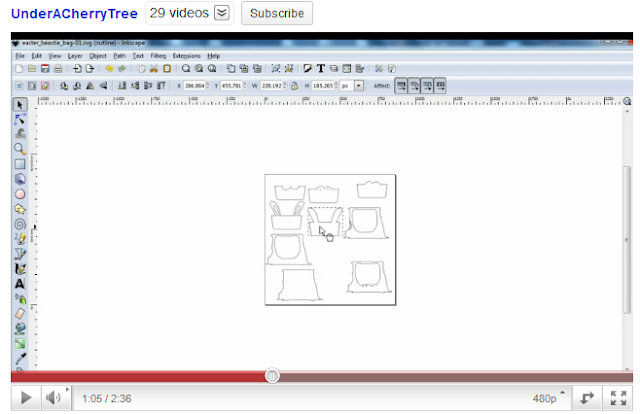Select the 3D Box tool
640x414 pixels.
(20, 179)
